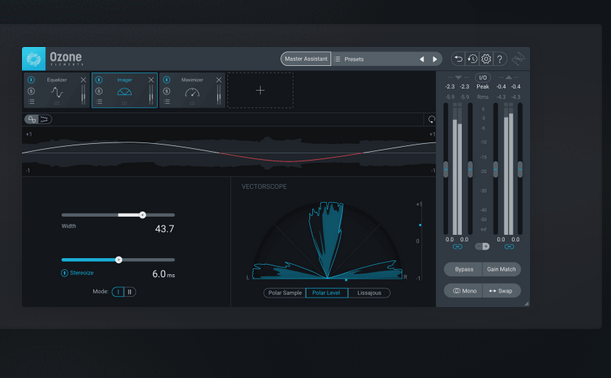Open the Master Assistant
The width and height of the screenshot is (611, 378).
click(x=306, y=59)
